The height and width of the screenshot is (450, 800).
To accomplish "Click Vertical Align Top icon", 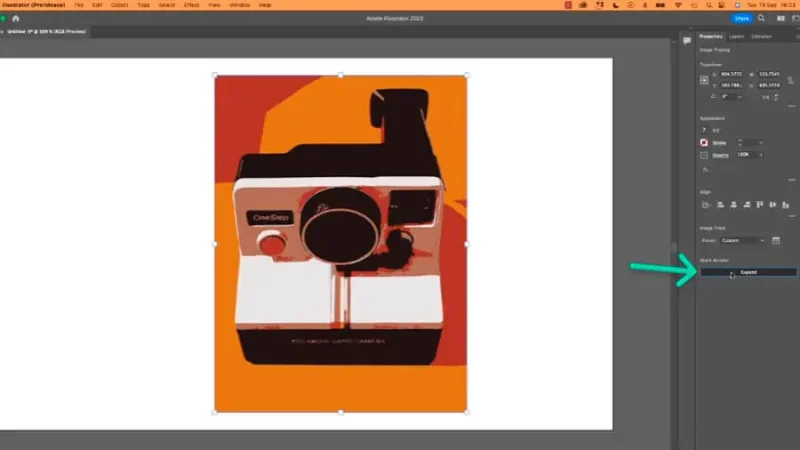I will tap(760, 205).
